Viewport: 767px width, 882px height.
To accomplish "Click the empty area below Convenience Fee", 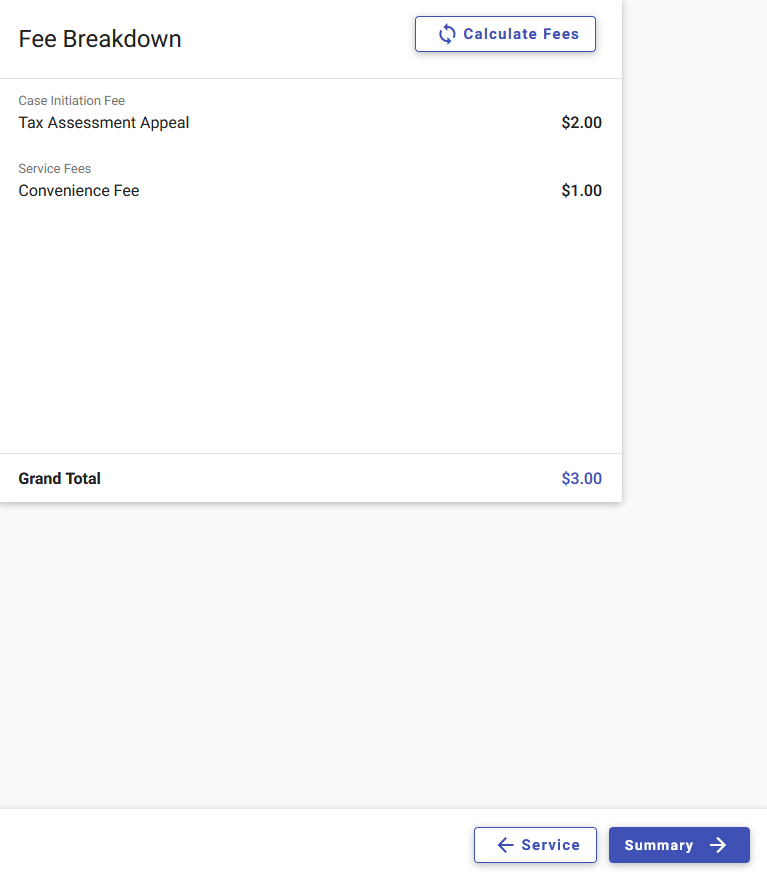I will coord(310,326).
